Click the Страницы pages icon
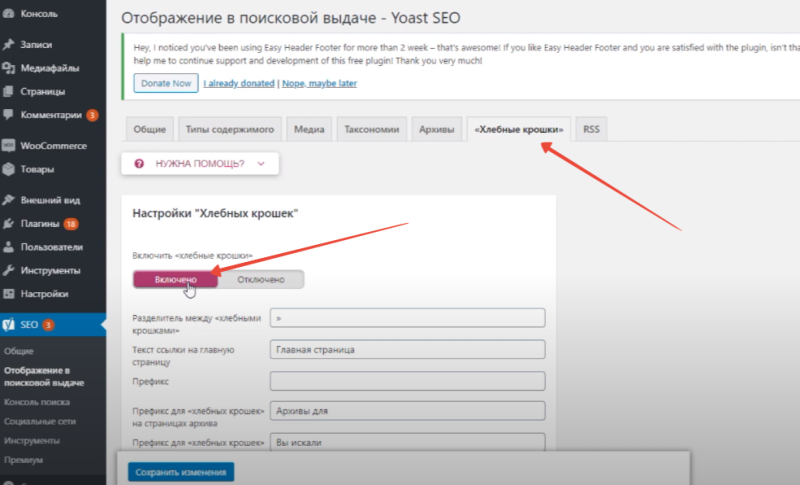This screenshot has height=485, width=800. click(8, 91)
